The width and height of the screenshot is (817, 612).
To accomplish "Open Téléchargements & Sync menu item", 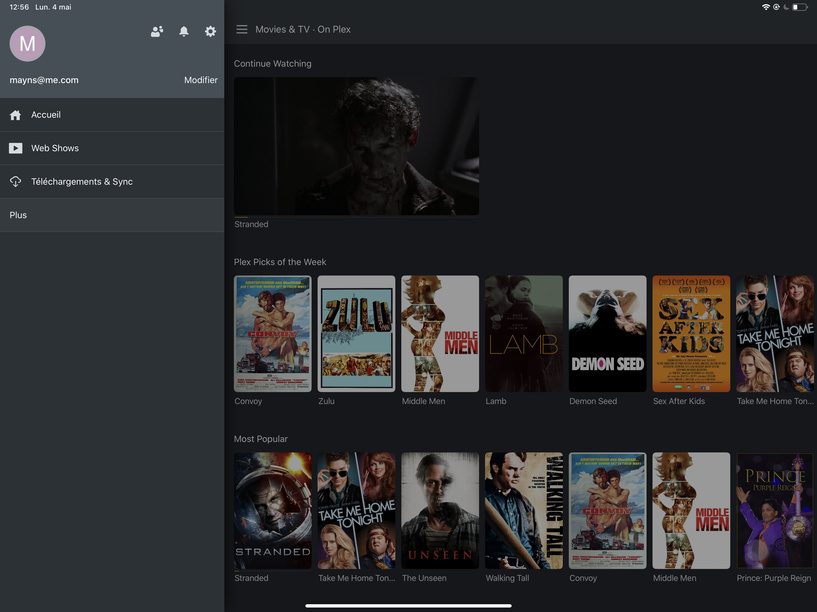I will click(x=112, y=181).
